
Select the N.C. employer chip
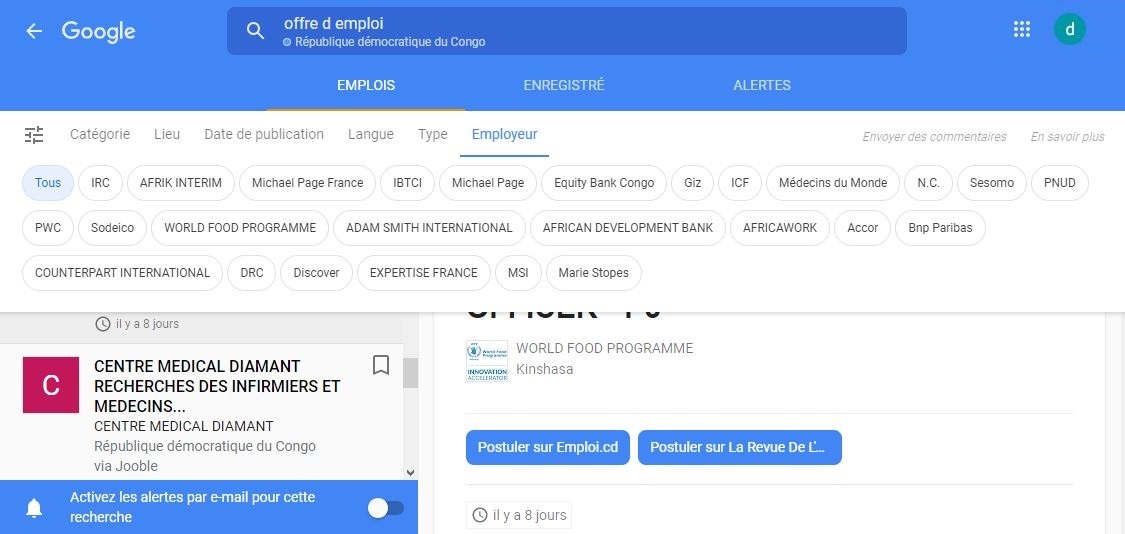(x=928, y=183)
